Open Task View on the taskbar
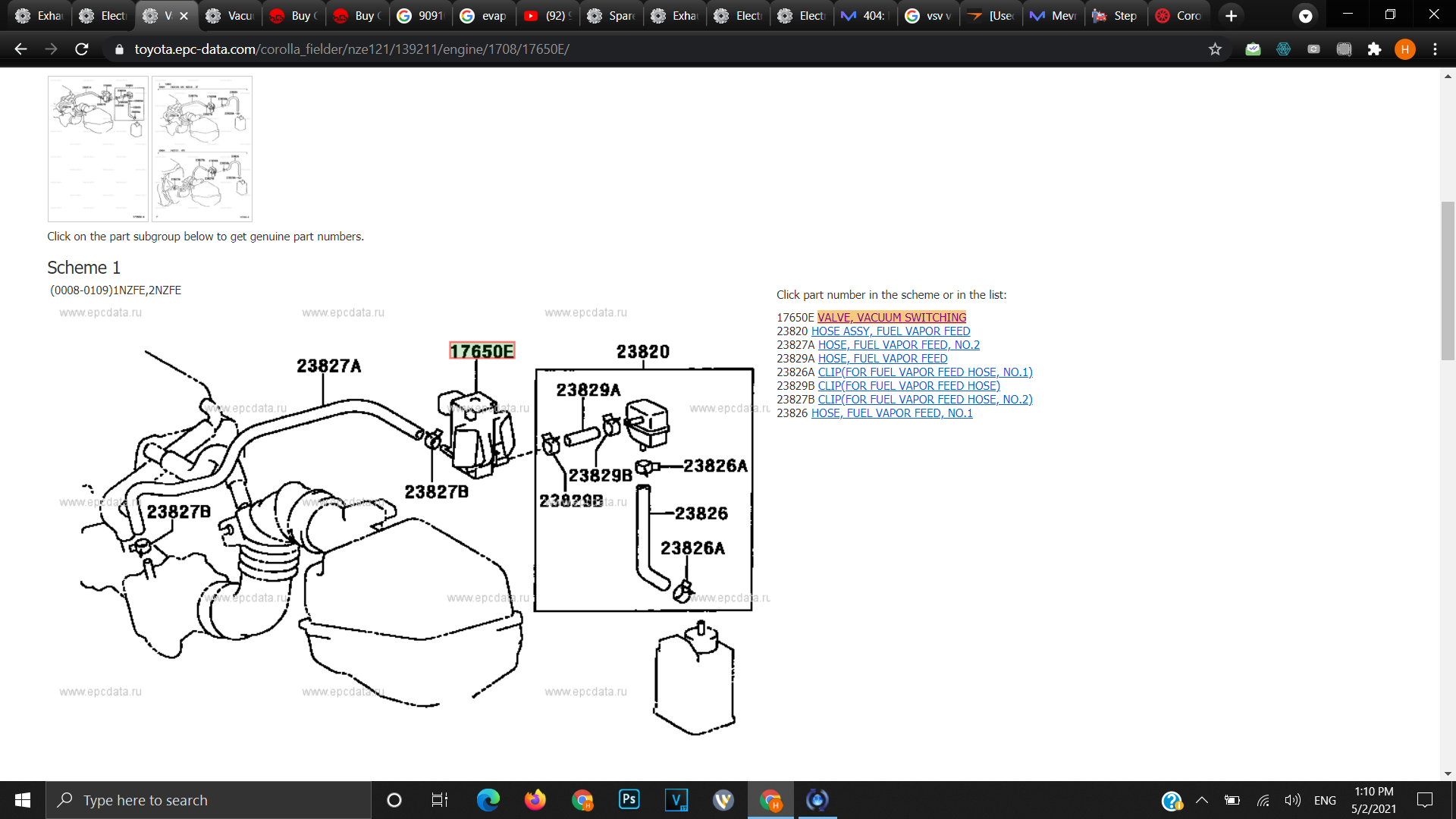This screenshot has width=1456, height=819. click(x=440, y=800)
